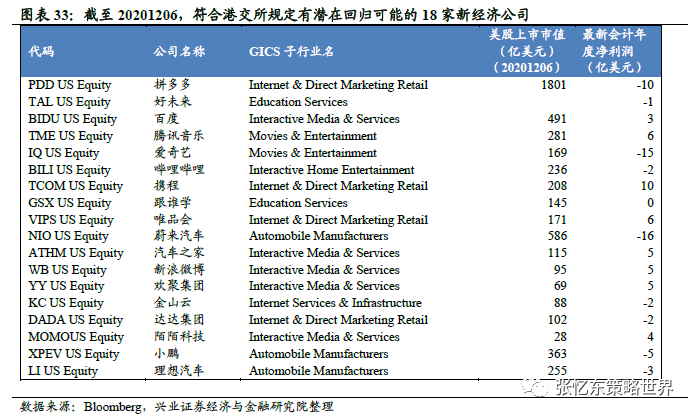Click net profit -15 in IQ row
The height and width of the screenshot is (418, 696).
(x=645, y=153)
